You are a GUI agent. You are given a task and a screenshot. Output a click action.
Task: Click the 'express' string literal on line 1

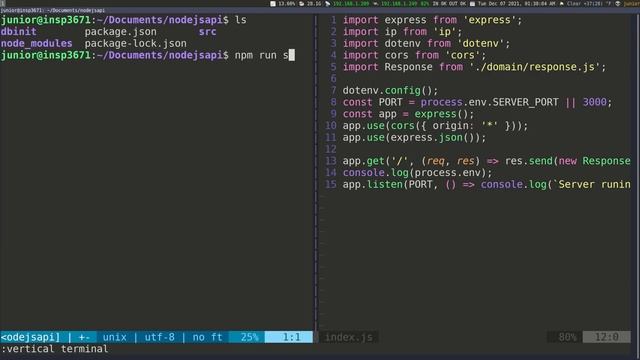click(x=489, y=20)
